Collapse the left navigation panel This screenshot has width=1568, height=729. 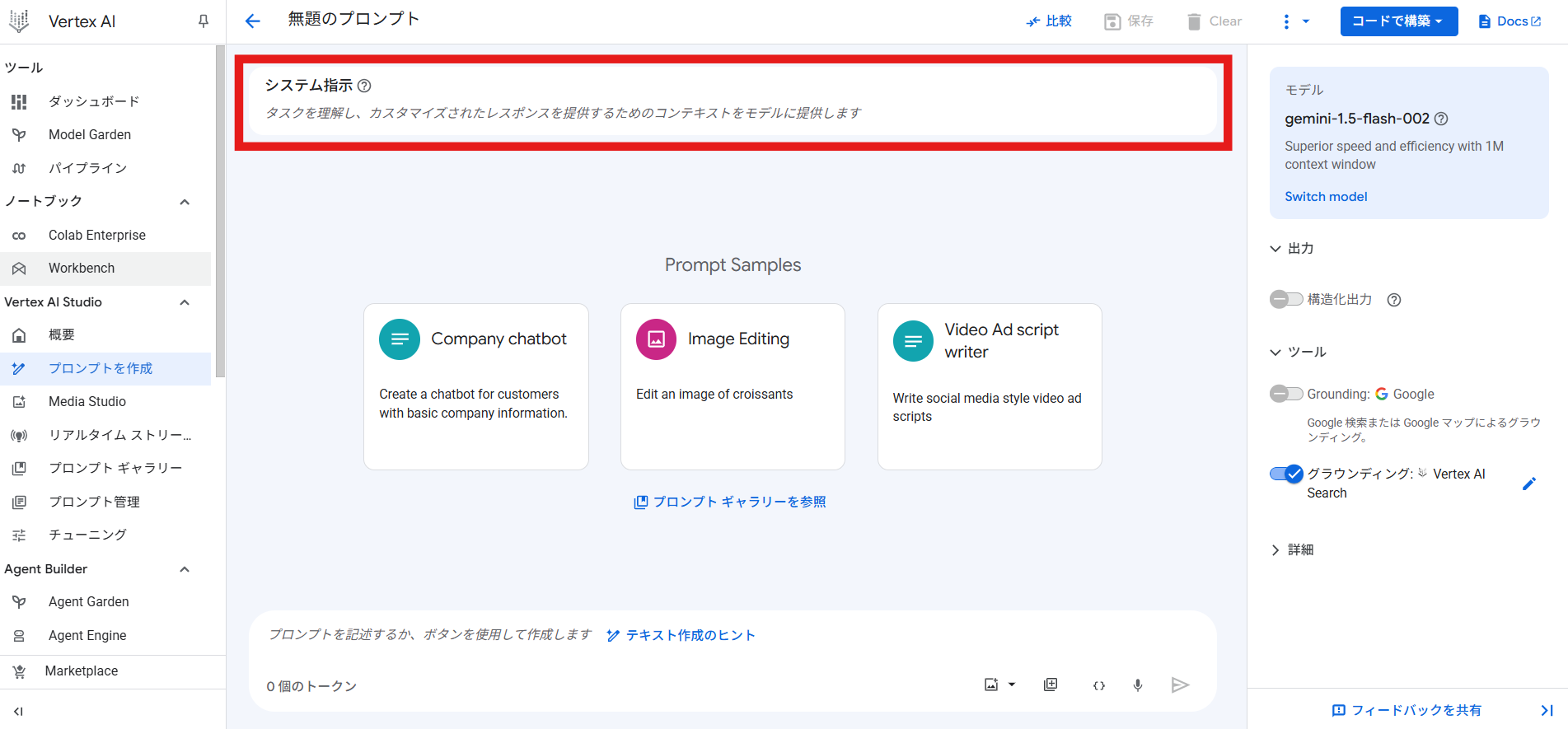[18, 712]
